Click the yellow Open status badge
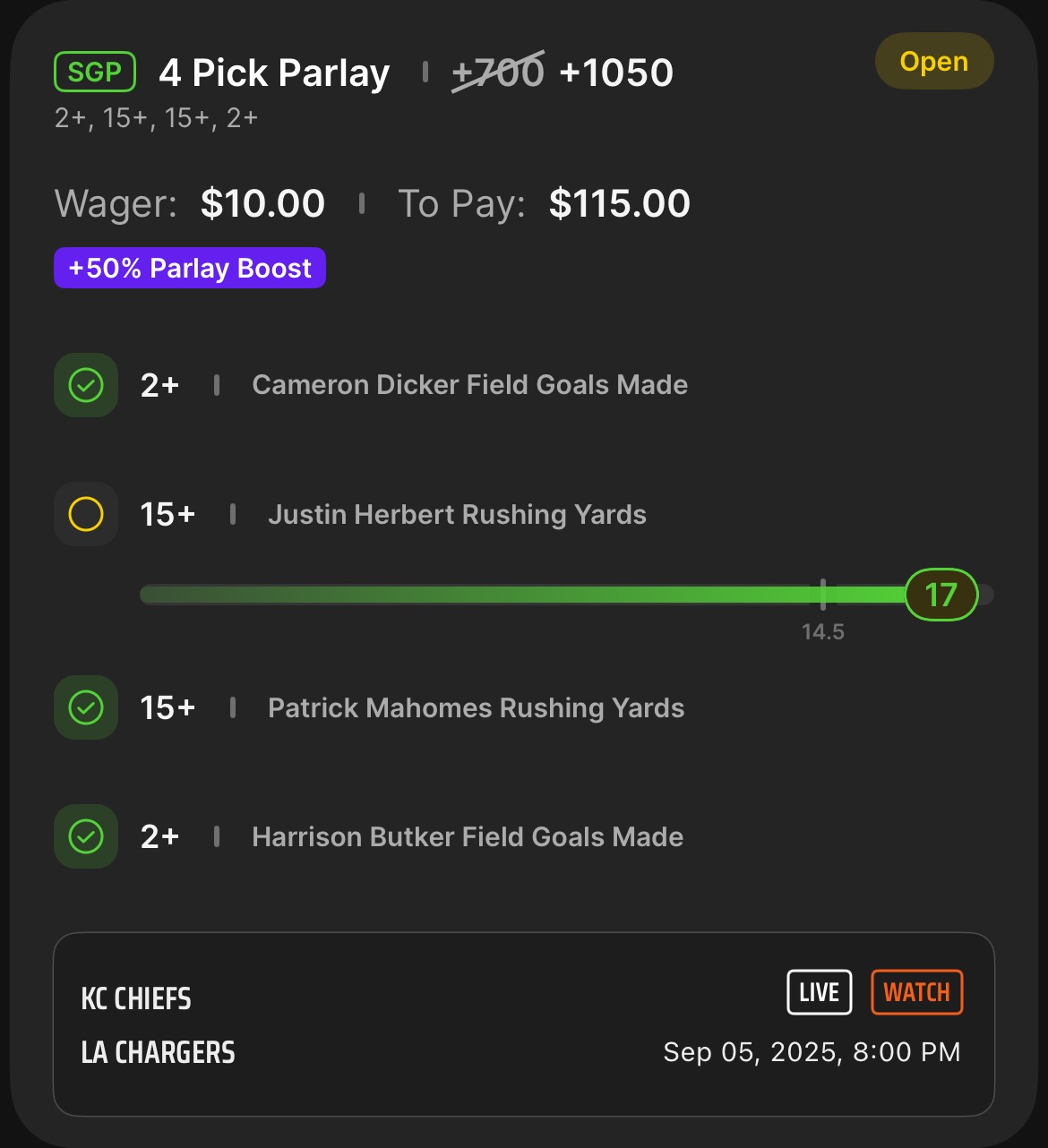This screenshot has width=1048, height=1148. pyautogui.click(x=933, y=62)
